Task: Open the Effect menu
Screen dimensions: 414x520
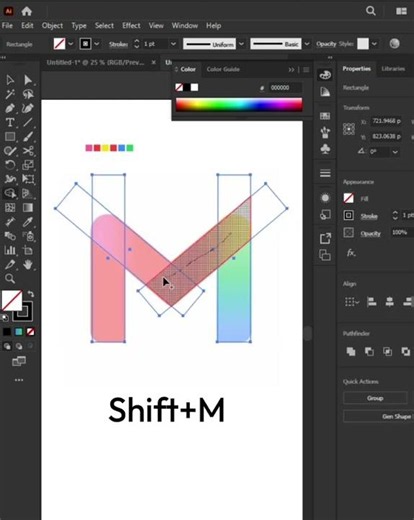Action: click(131, 26)
